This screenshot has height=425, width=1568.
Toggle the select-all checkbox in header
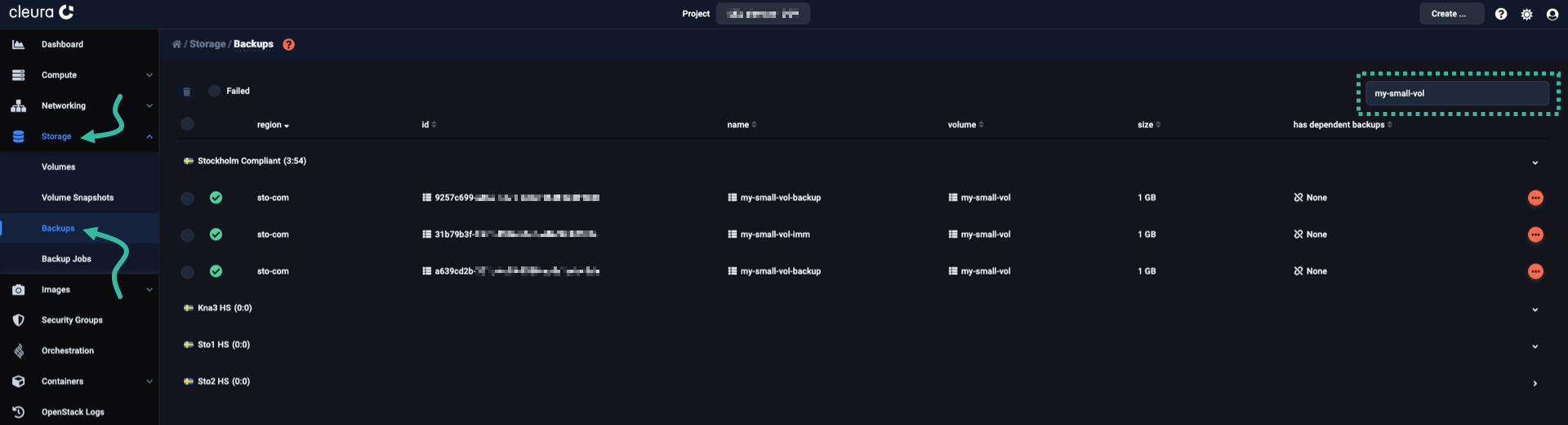tap(187, 124)
